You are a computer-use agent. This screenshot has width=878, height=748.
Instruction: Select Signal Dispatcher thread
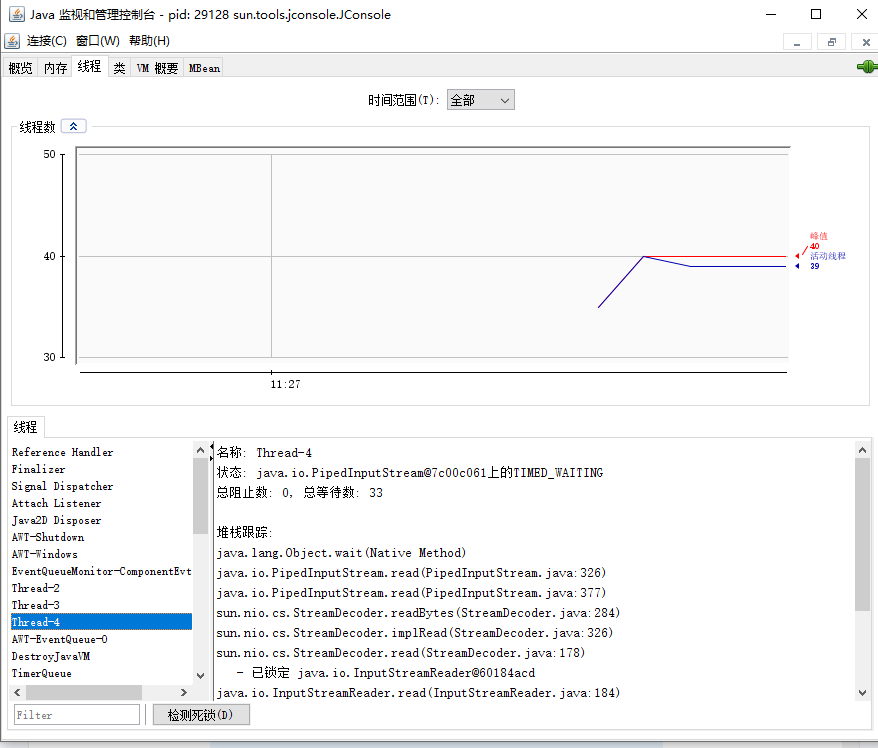point(101,486)
